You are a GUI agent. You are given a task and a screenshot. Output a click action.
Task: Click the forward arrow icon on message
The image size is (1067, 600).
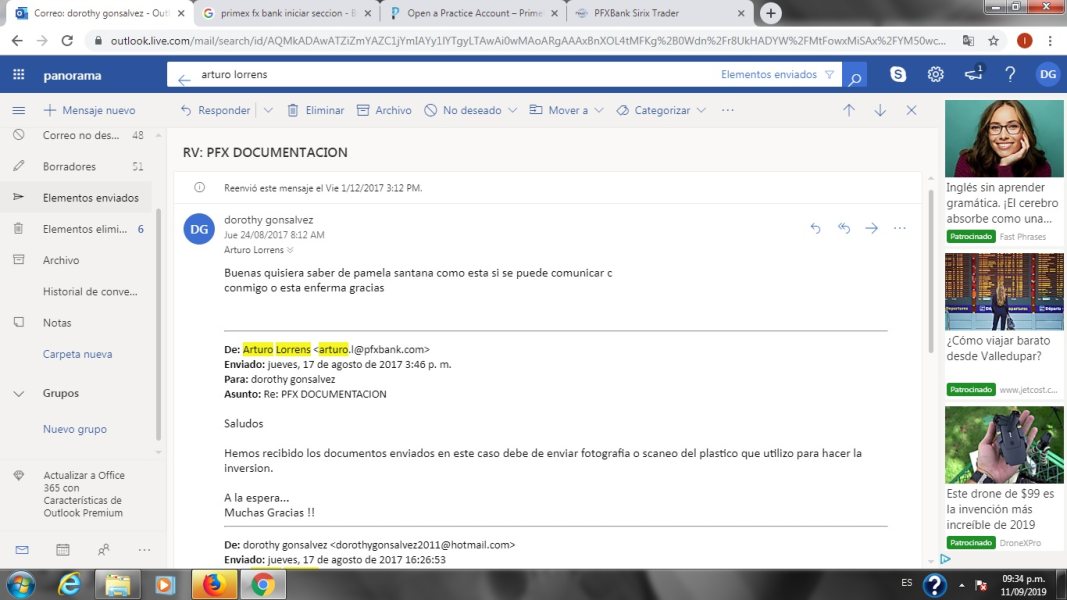872,228
